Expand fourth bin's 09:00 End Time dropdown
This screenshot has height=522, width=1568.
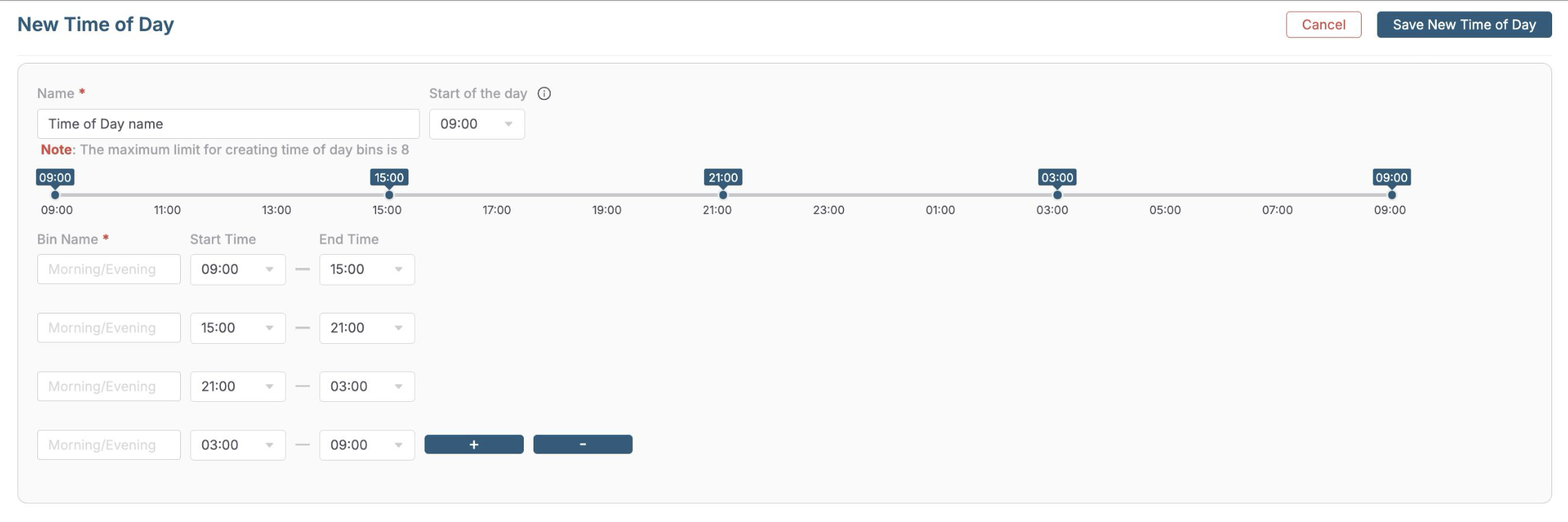[366, 445]
